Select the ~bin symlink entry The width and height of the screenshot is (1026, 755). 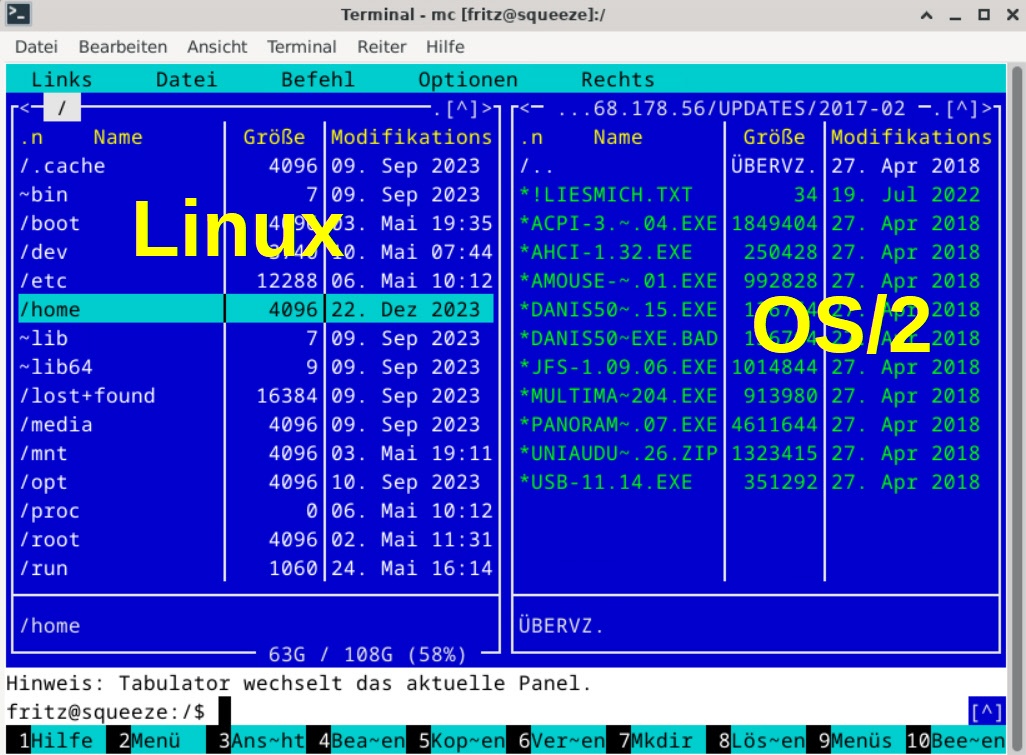pos(256,195)
